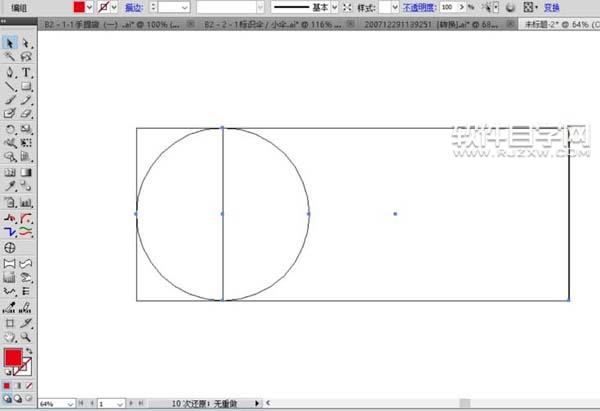Screen dimensions: 600x411
Task: Click the crosshair circle tool icon
Action: click(10, 248)
